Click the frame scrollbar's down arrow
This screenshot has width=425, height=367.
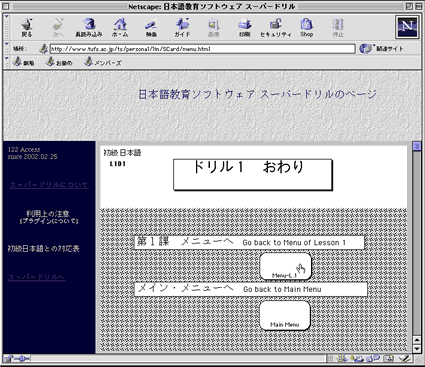coord(416,349)
